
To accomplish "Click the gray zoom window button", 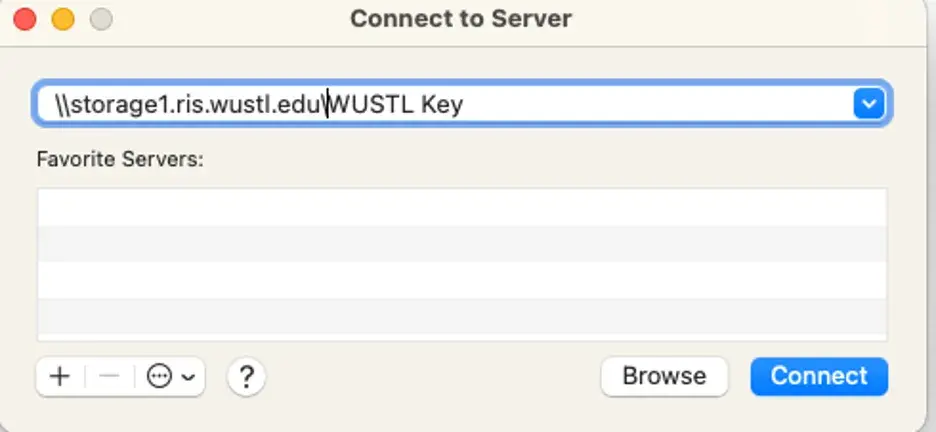I will (x=101, y=19).
